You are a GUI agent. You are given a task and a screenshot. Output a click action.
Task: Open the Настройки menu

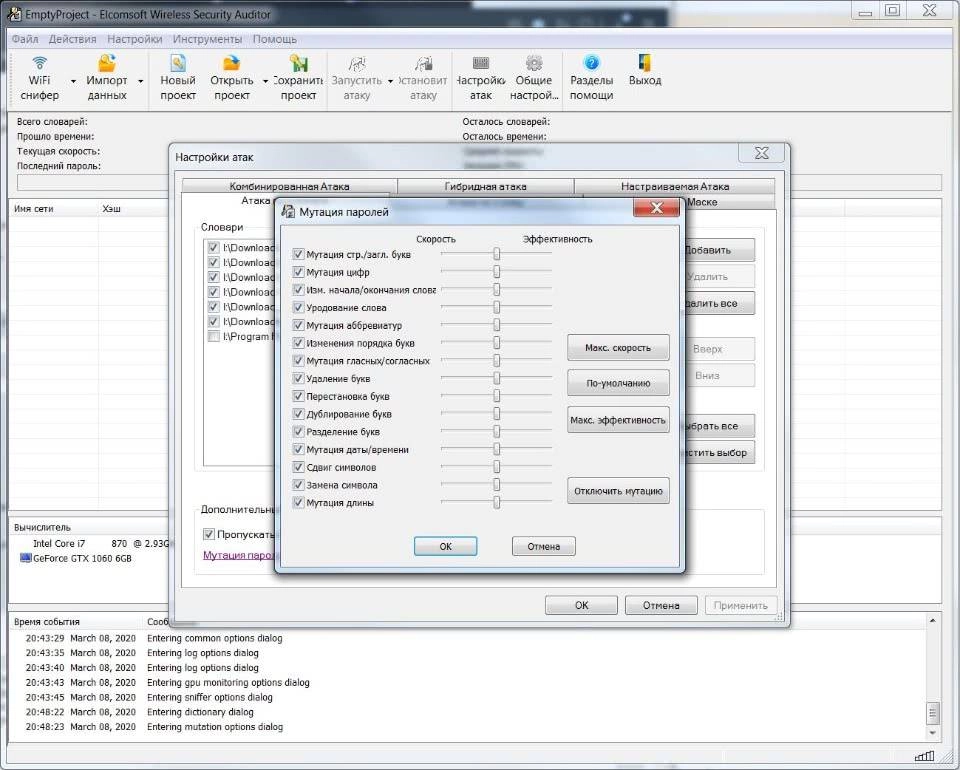click(x=135, y=39)
